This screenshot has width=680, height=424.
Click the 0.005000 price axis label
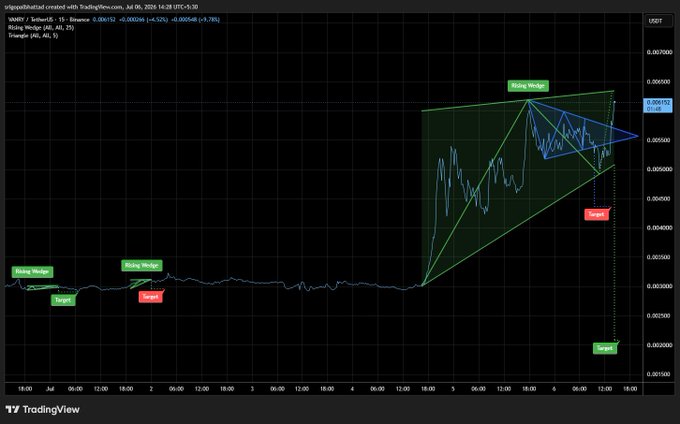659,169
